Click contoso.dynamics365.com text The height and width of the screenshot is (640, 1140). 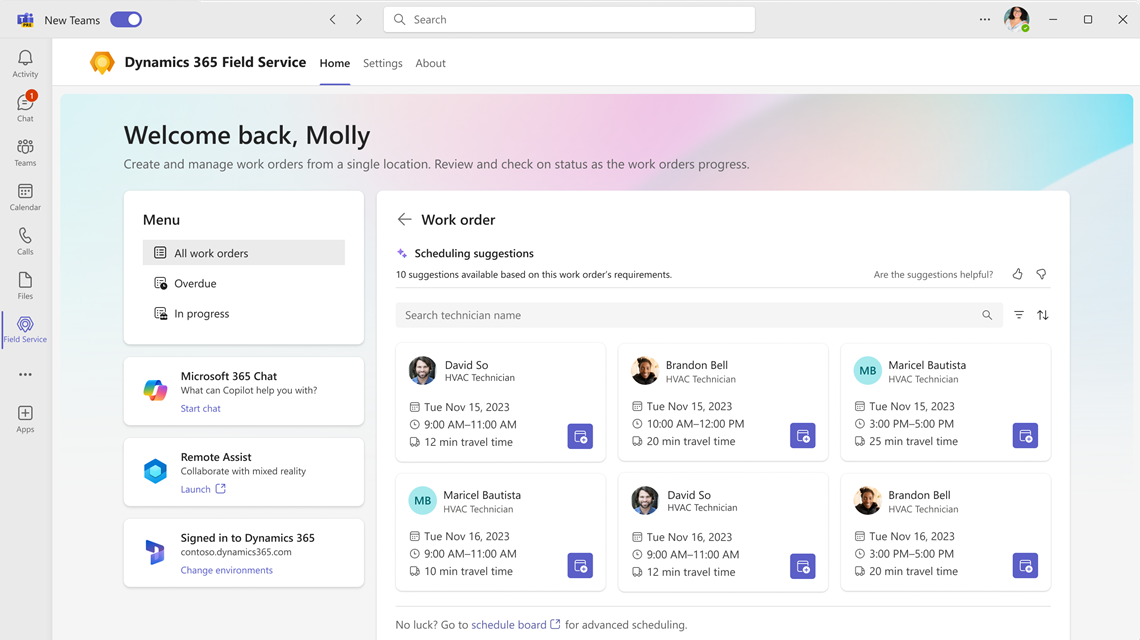236,552
